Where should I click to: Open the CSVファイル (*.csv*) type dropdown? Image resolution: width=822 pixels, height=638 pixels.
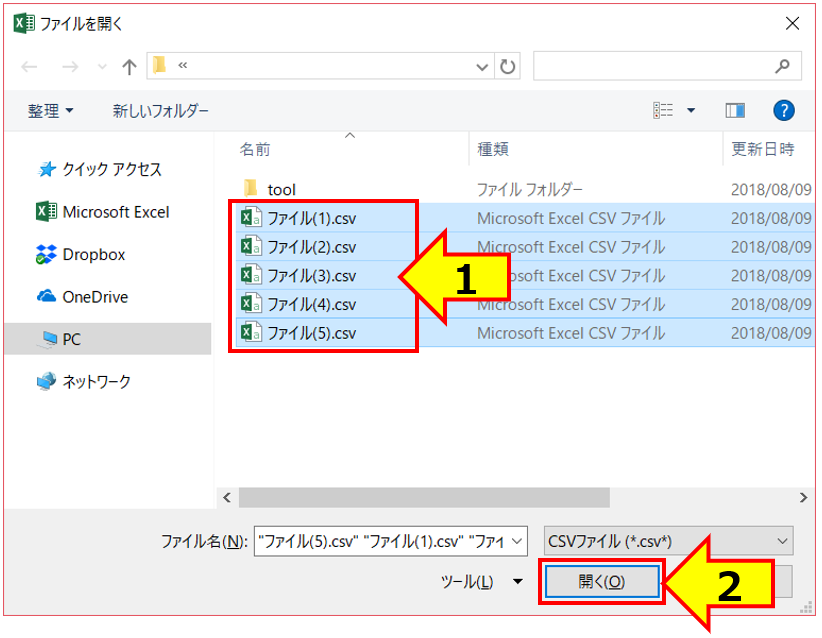click(x=668, y=541)
